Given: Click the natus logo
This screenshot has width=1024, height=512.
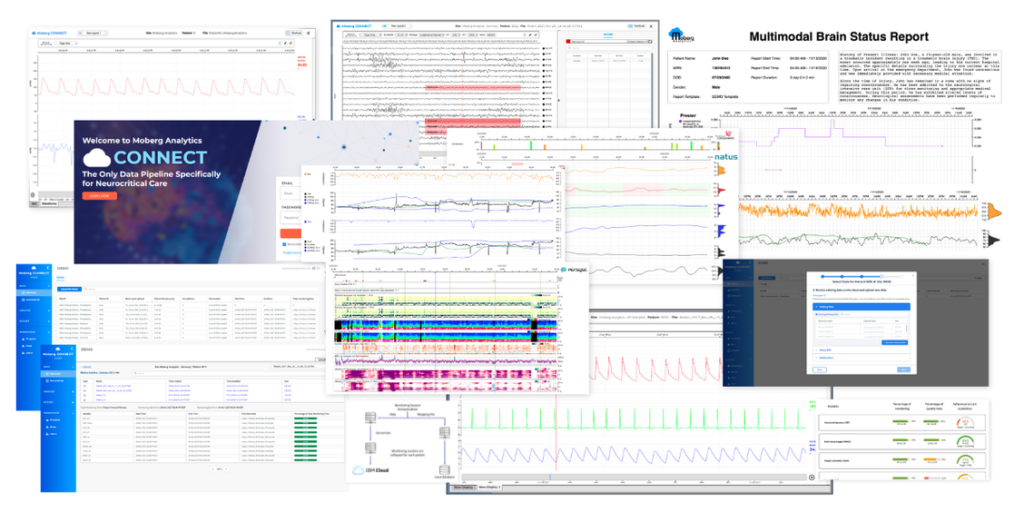Looking at the screenshot, I should 725,157.
